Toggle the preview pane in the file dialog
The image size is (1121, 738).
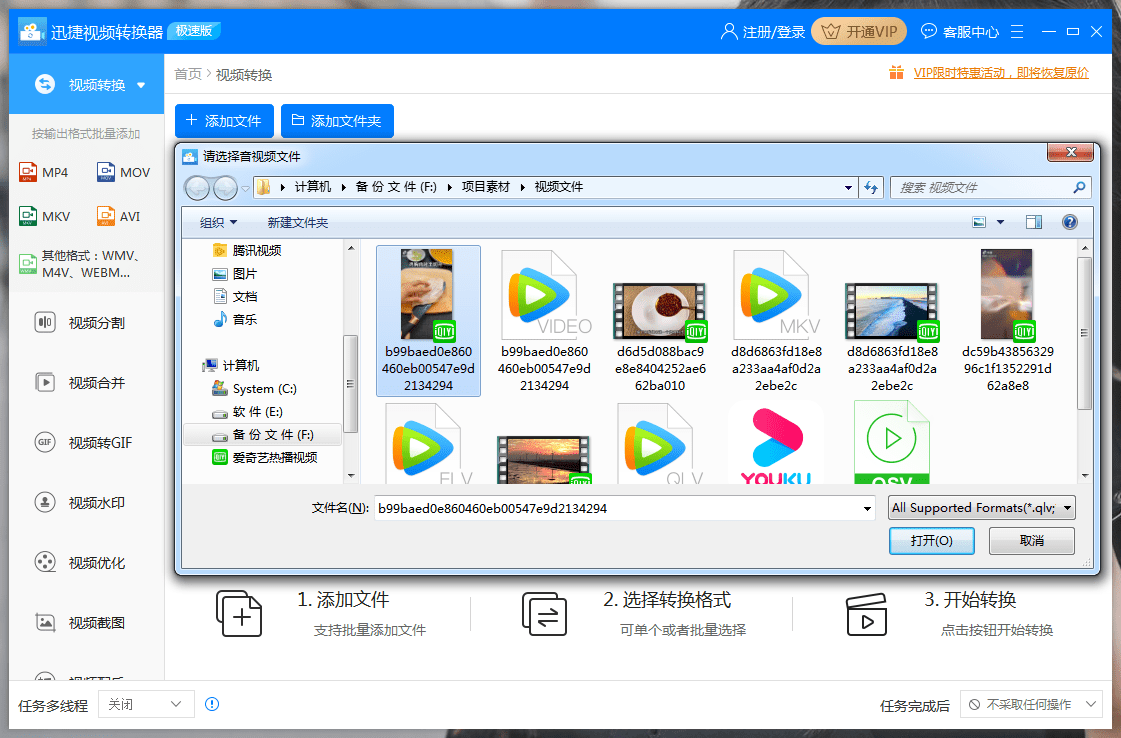[1034, 221]
